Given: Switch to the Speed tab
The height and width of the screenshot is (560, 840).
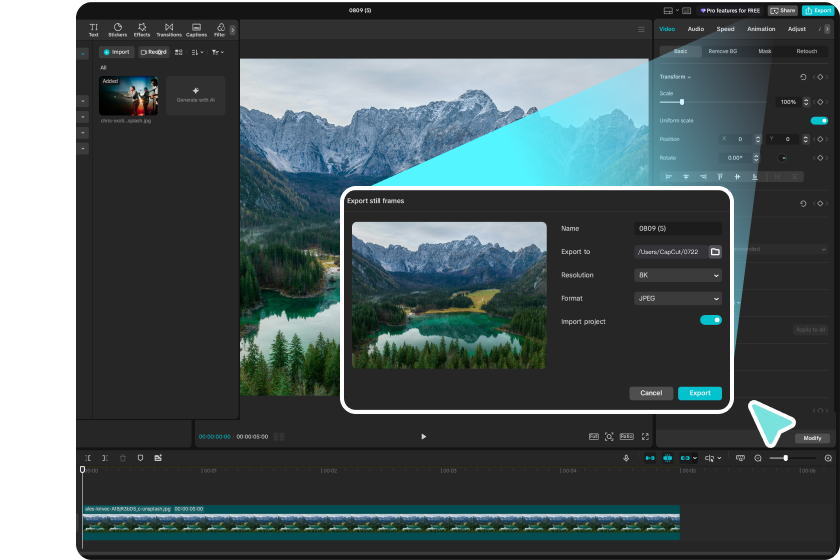Looking at the screenshot, I should pyautogui.click(x=725, y=29).
